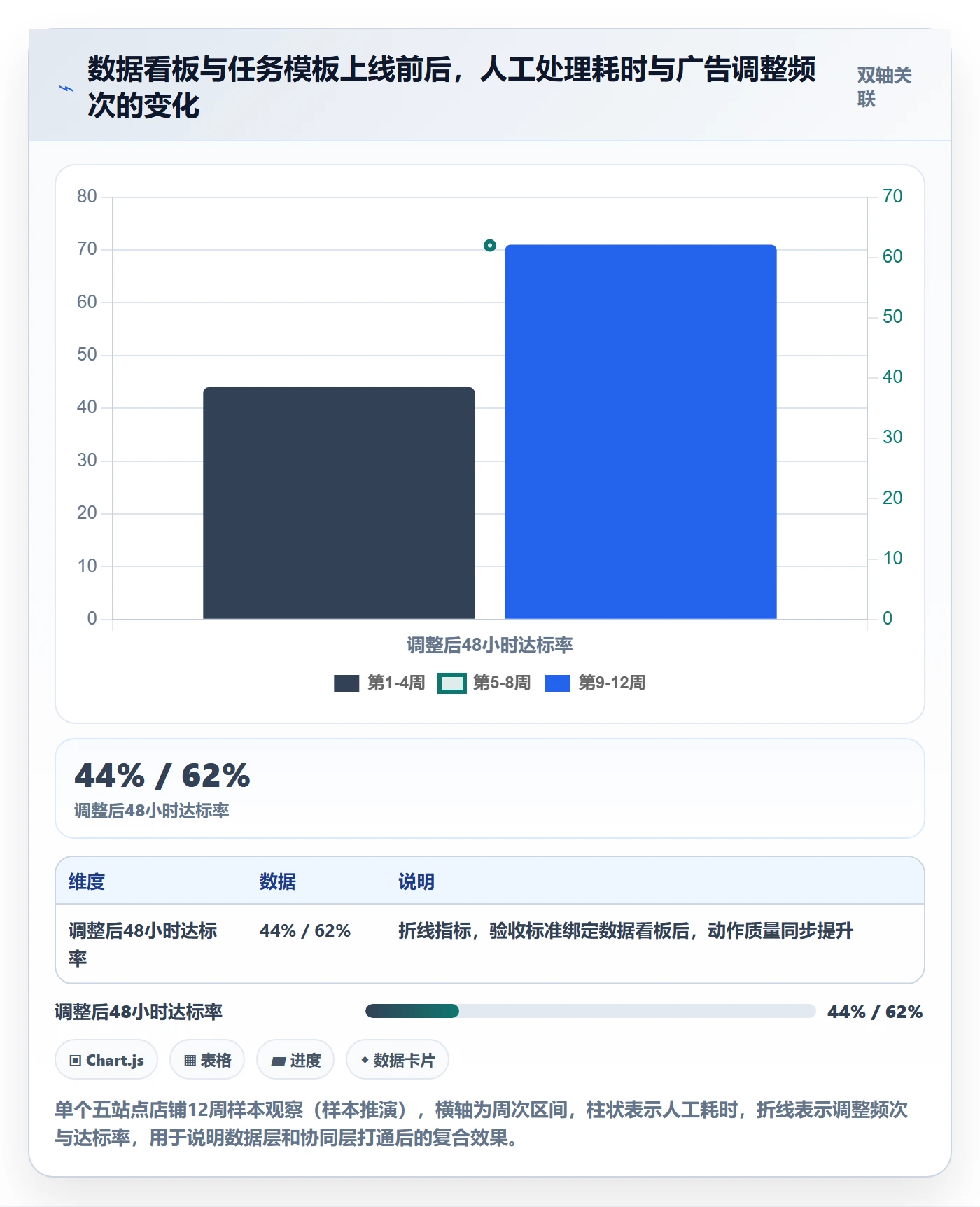Click the large 44% / 62% stat value
The height and width of the screenshot is (1207, 980).
[162, 776]
